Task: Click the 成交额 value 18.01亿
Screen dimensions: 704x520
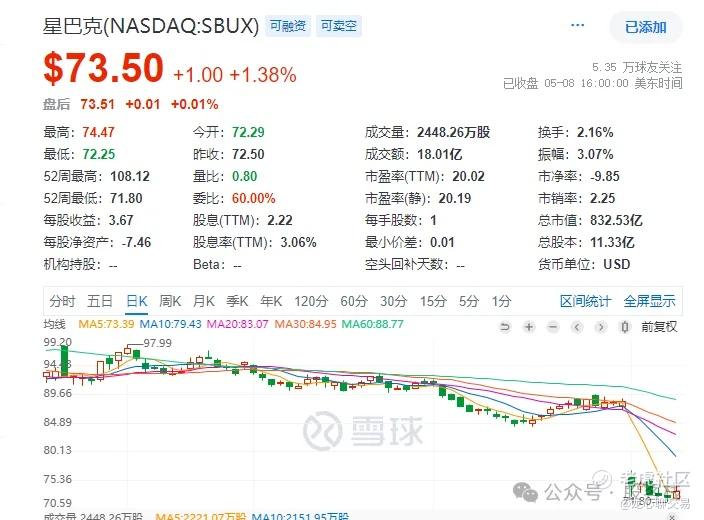Action: click(x=440, y=154)
